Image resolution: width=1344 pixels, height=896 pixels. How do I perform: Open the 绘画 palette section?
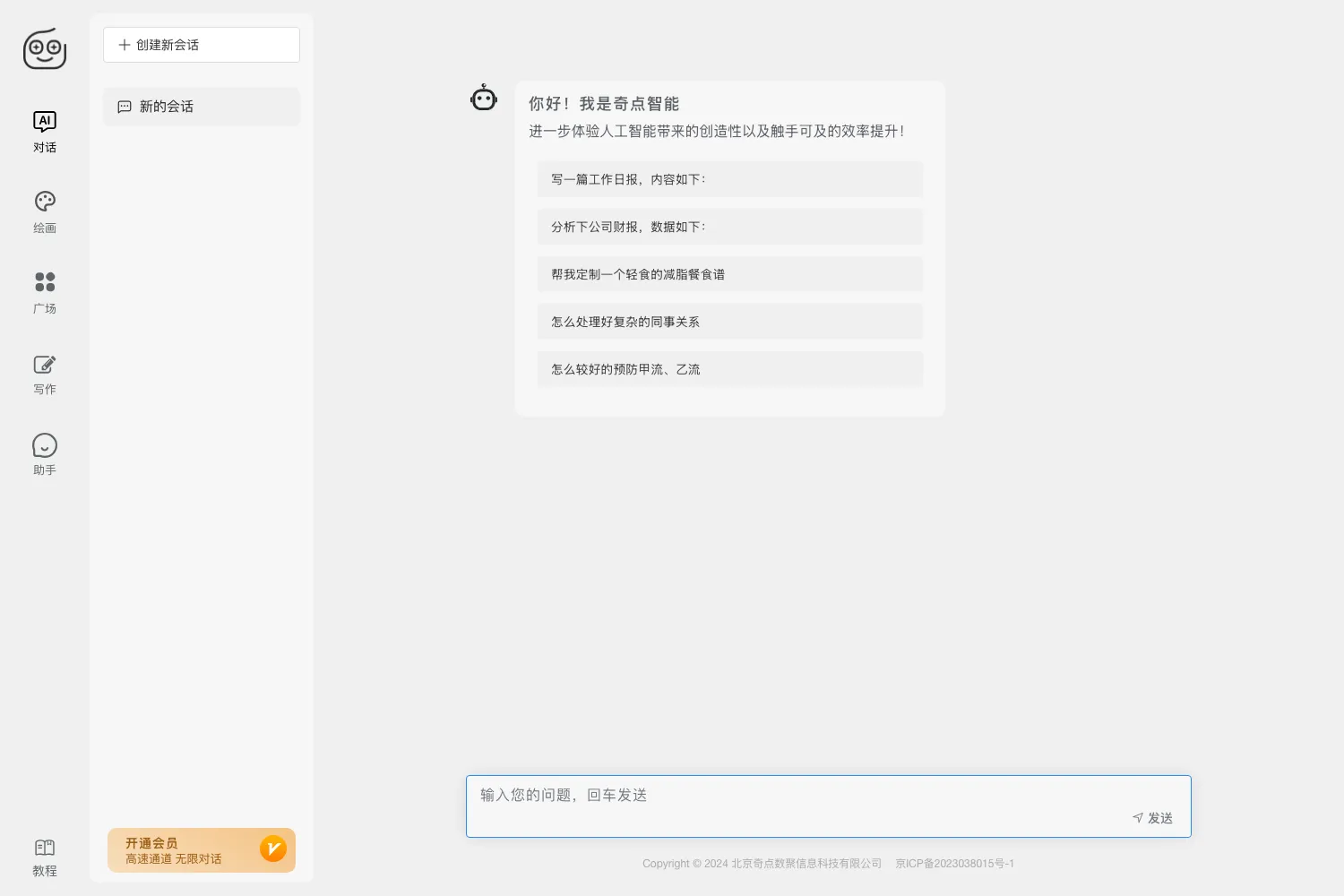(45, 213)
